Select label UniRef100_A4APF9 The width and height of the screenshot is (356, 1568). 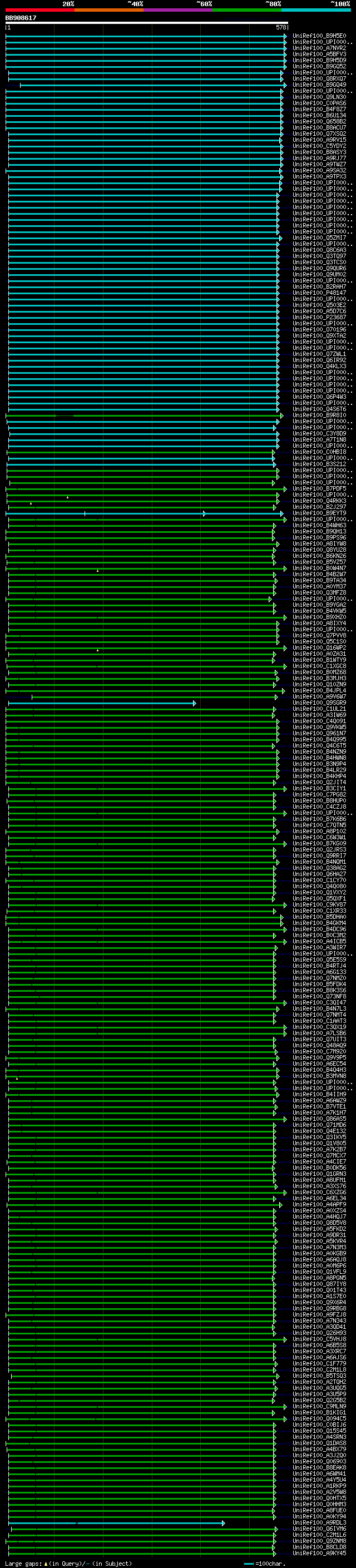point(319,1205)
